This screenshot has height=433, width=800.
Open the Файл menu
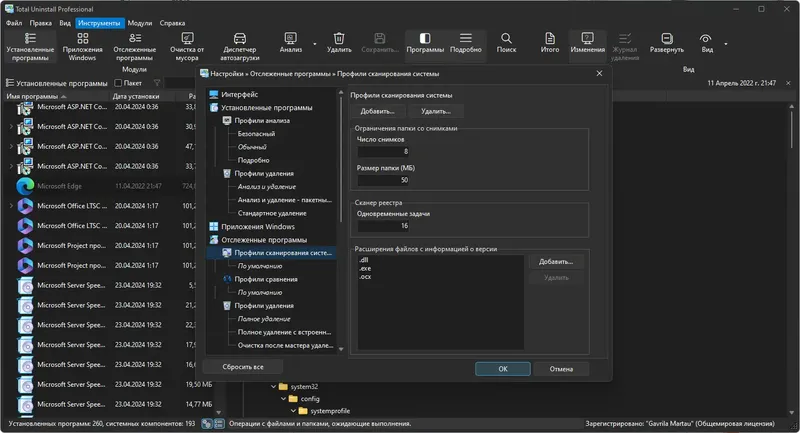tap(14, 23)
